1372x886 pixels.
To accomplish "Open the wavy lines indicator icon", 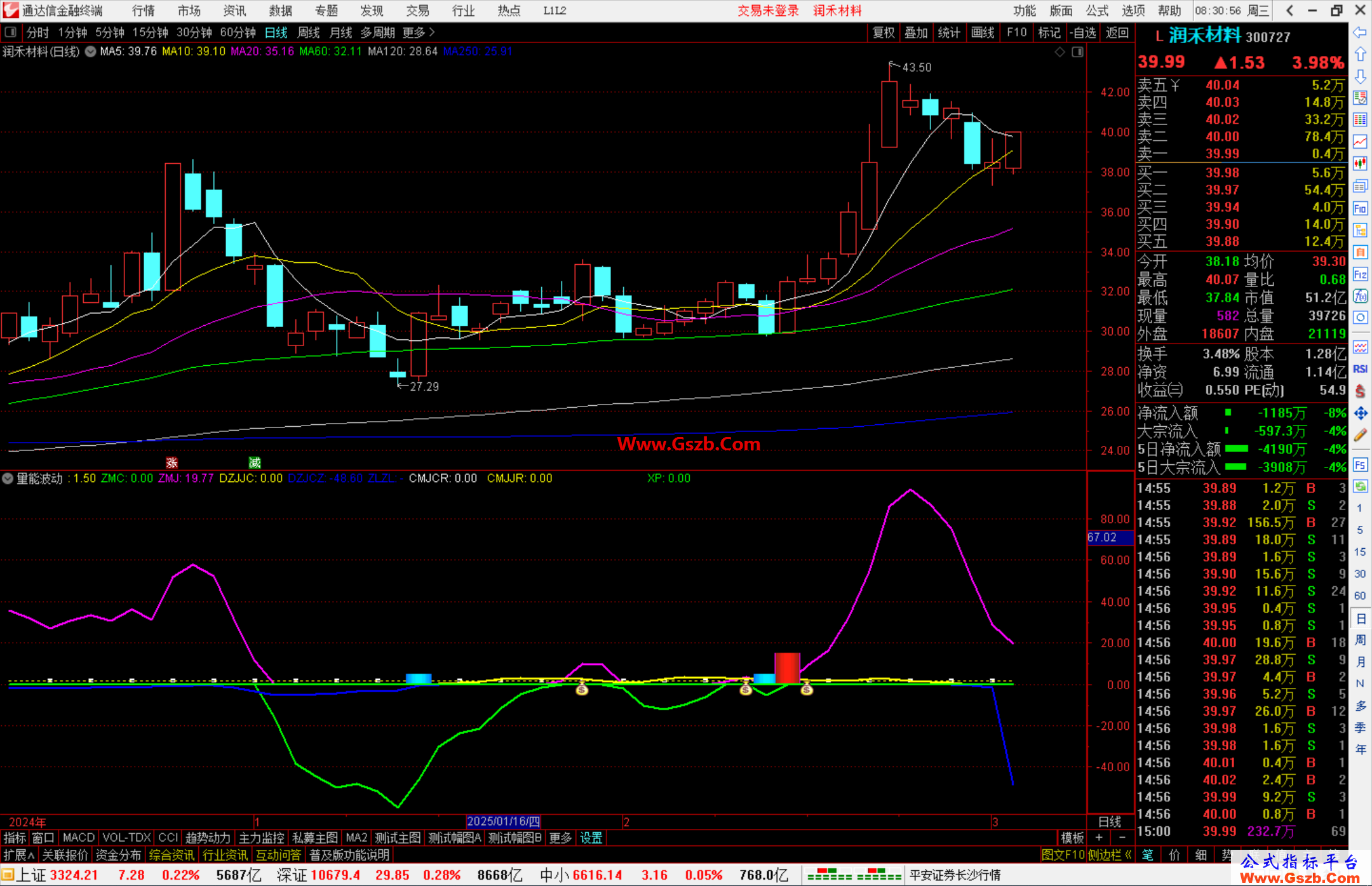I will click(1360, 347).
